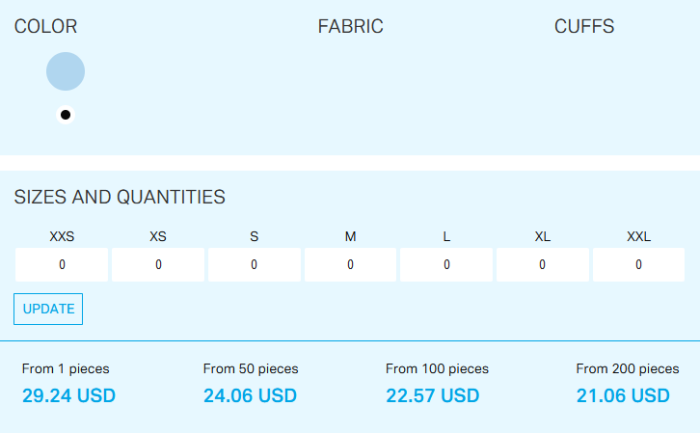Focus the XS quantity input field
Image resolution: width=700 pixels, height=433 pixels.
click(158, 265)
